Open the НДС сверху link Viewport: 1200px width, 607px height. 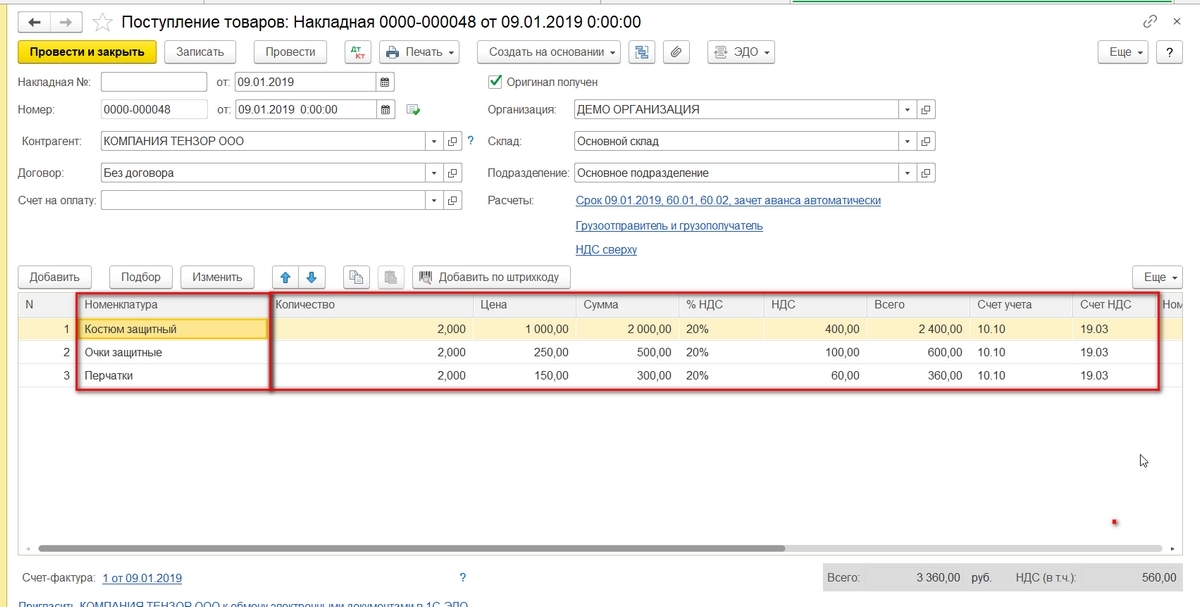[x=606, y=250]
